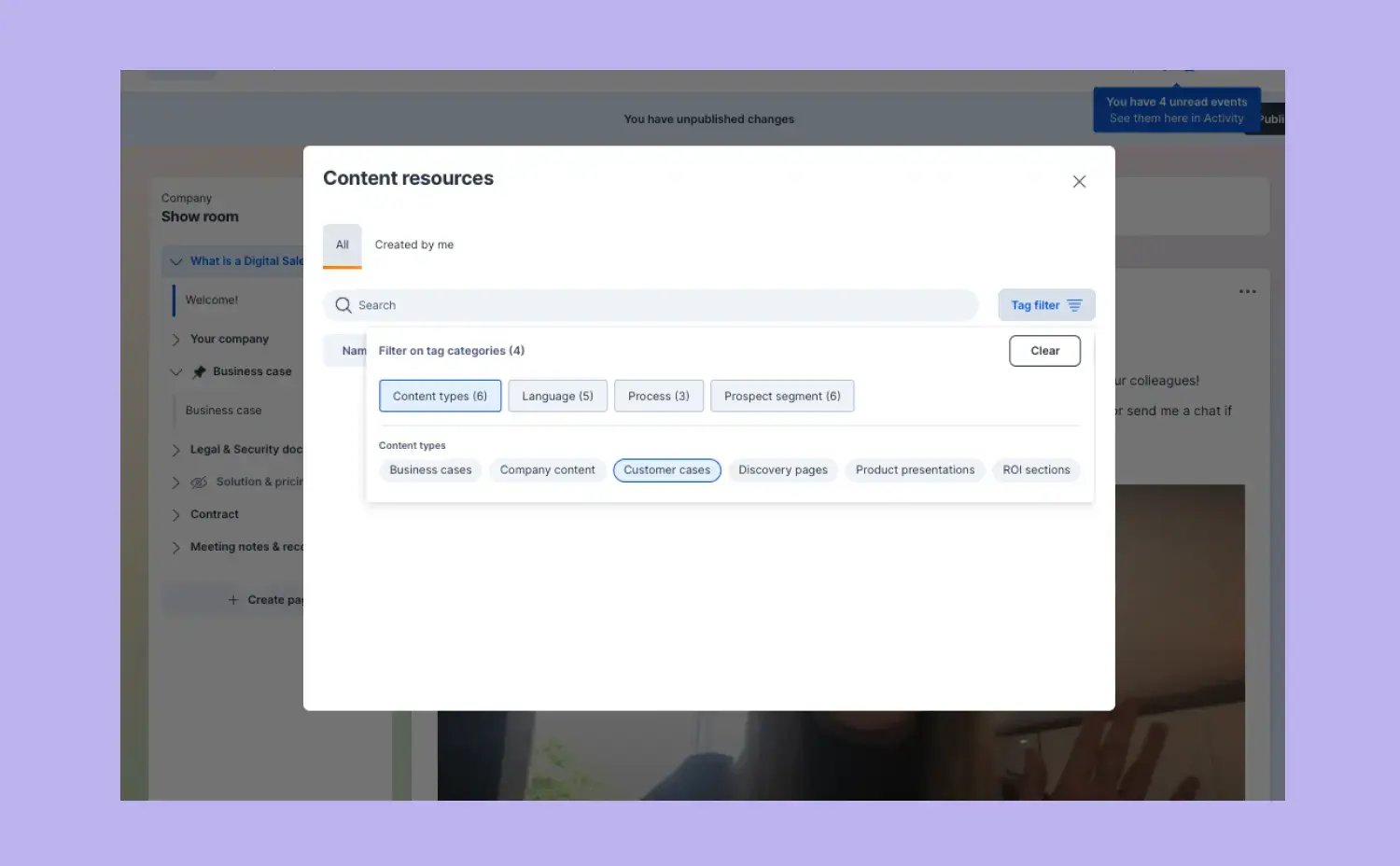Click the unread events notification tooltip
The width and height of the screenshot is (1400, 866).
[1177, 110]
